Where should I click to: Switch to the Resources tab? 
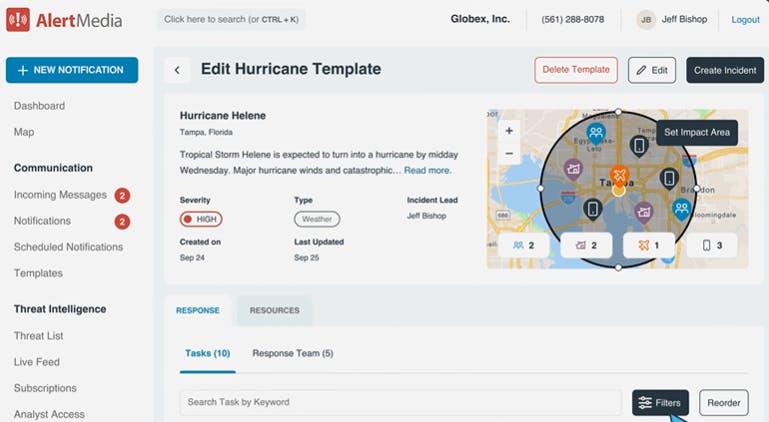pyautogui.click(x=274, y=311)
